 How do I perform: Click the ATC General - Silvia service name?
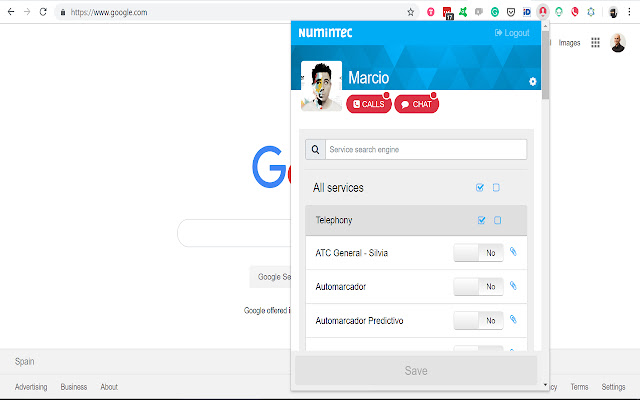(x=351, y=253)
